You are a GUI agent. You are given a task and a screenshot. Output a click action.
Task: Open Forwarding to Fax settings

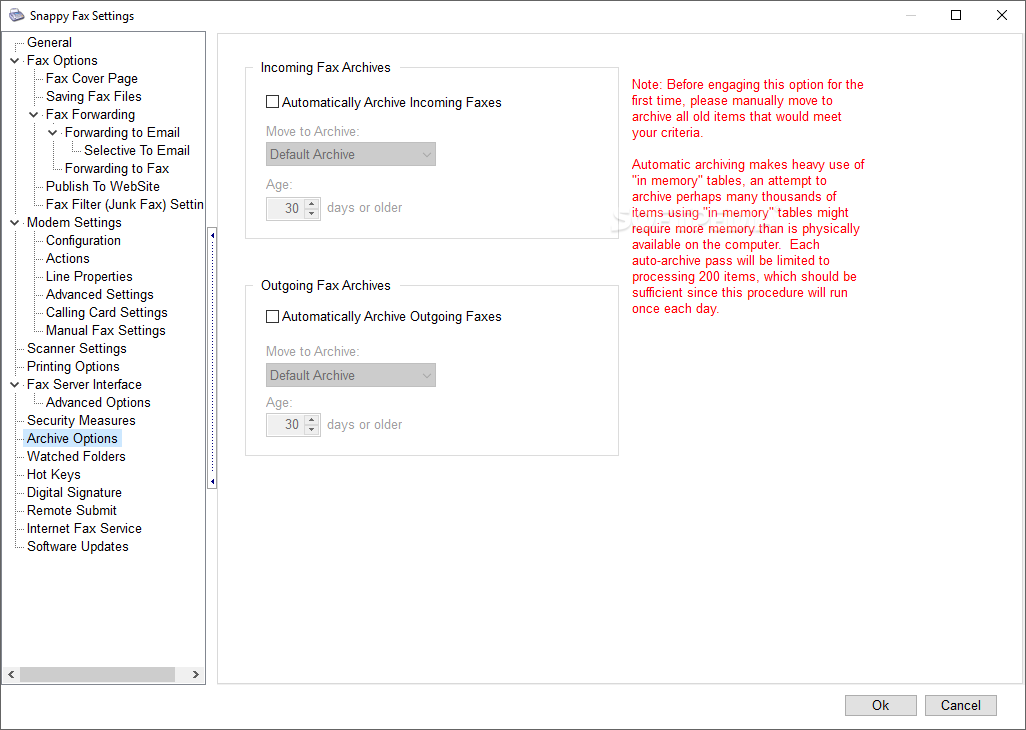117,168
